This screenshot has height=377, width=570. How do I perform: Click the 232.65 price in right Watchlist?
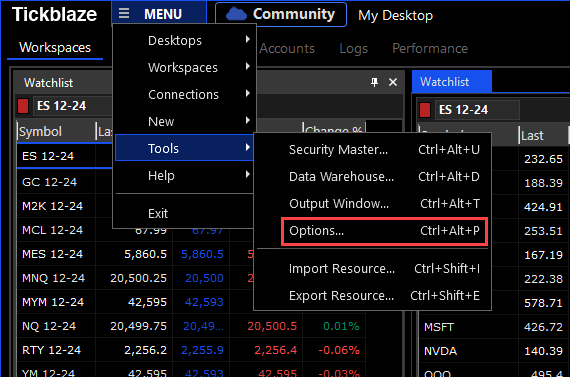tap(543, 159)
